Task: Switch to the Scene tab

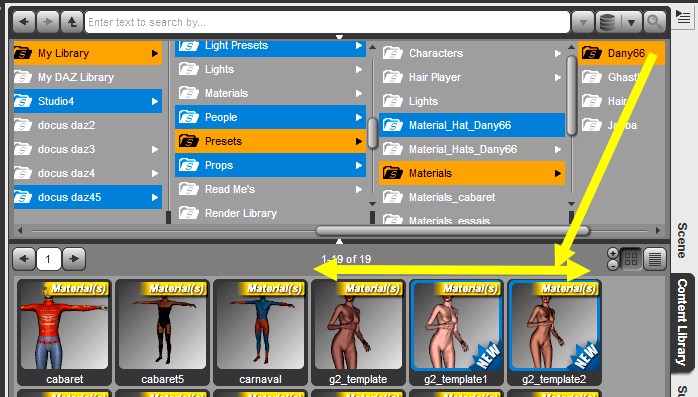Action: click(682, 240)
